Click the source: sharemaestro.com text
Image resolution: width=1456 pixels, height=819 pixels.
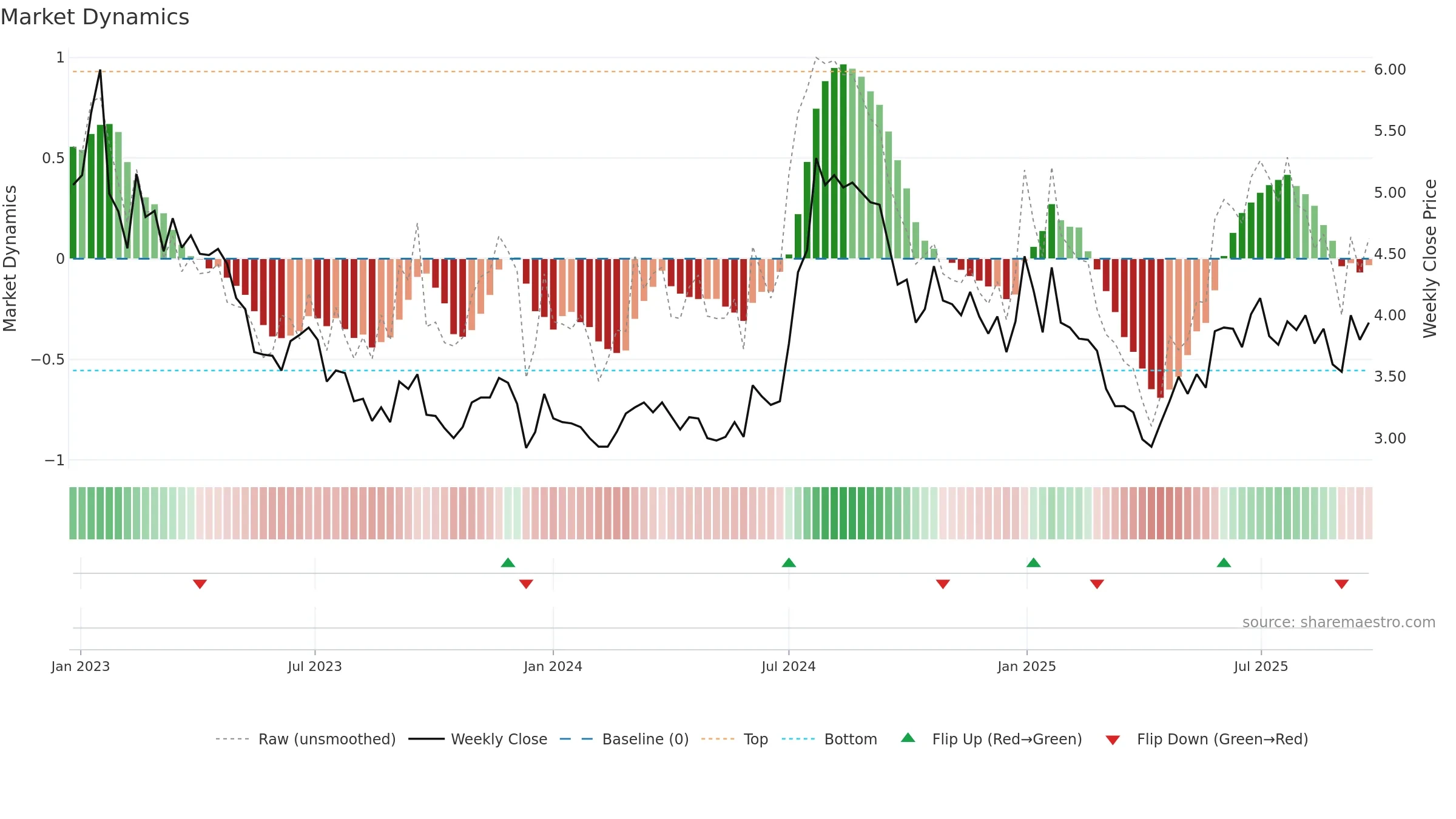coord(1339,622)
